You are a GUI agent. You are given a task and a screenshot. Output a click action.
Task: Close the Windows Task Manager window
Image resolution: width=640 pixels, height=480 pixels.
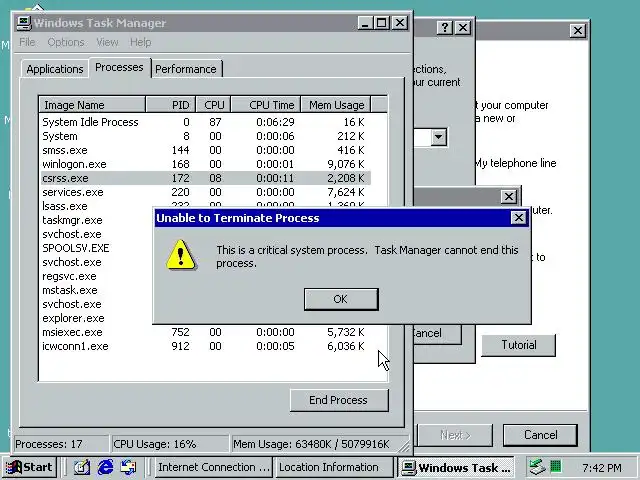(400, 23)
